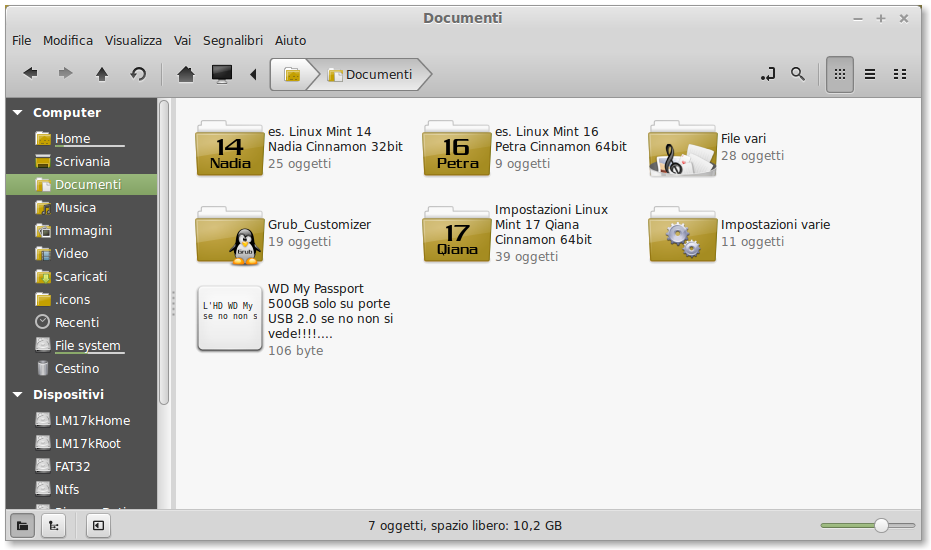The height and width of the screenshot is (550, 931).
Task: Select Documenti in the sidebar
Action: tap(81, 185)
